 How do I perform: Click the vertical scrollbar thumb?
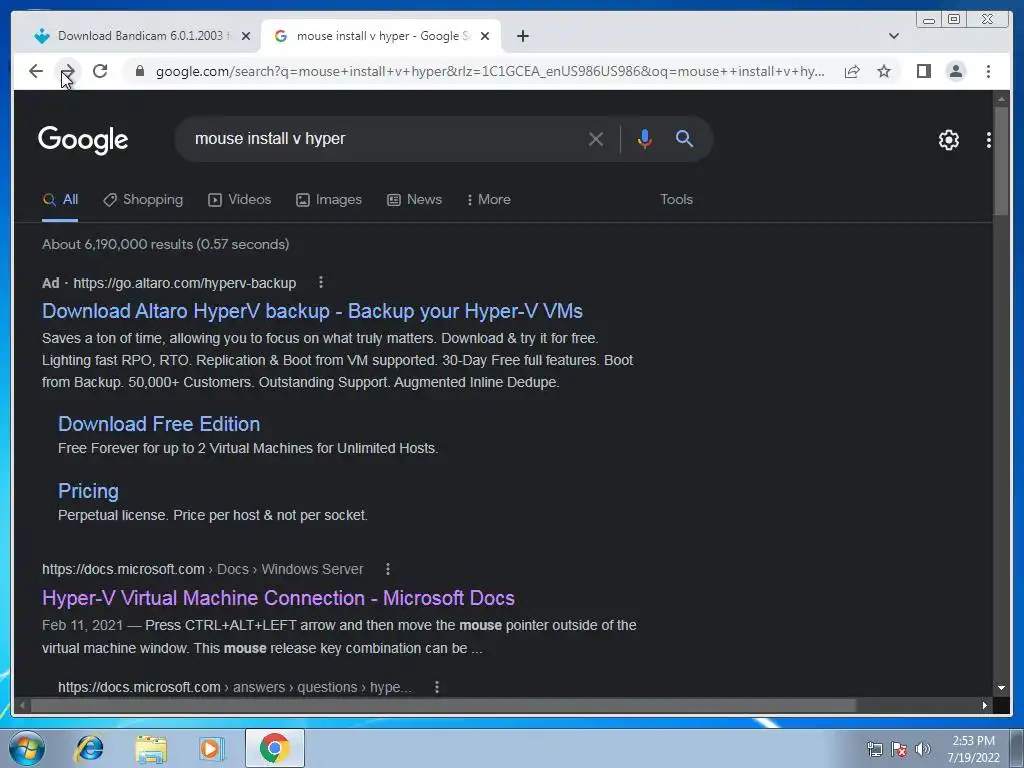[1001, 160]
